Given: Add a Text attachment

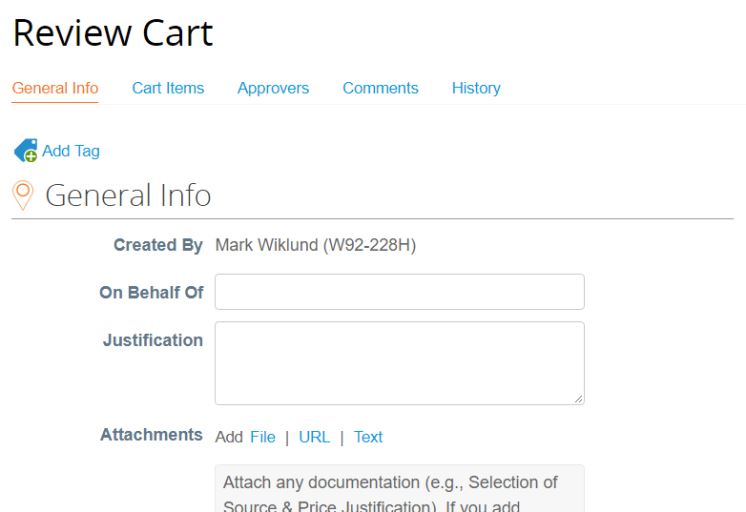Looking at the screenshot, I should [368, 437].
